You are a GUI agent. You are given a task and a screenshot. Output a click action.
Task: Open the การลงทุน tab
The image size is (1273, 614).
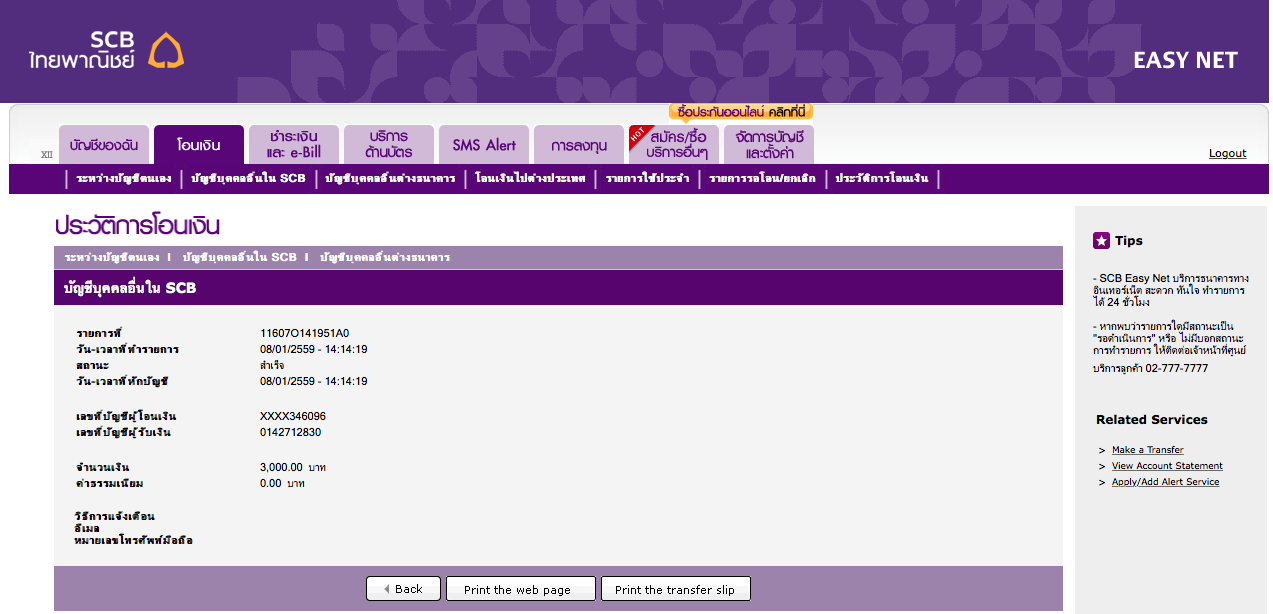579,145
